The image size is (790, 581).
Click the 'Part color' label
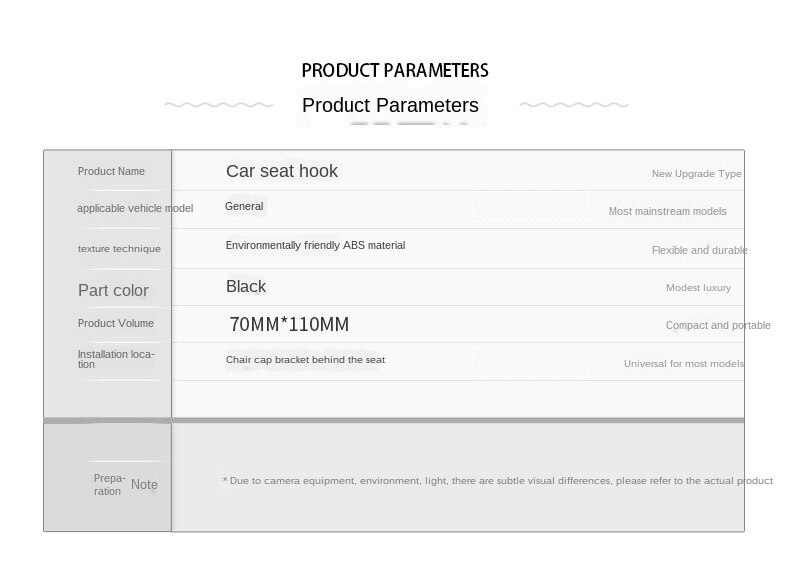[113, 290]
